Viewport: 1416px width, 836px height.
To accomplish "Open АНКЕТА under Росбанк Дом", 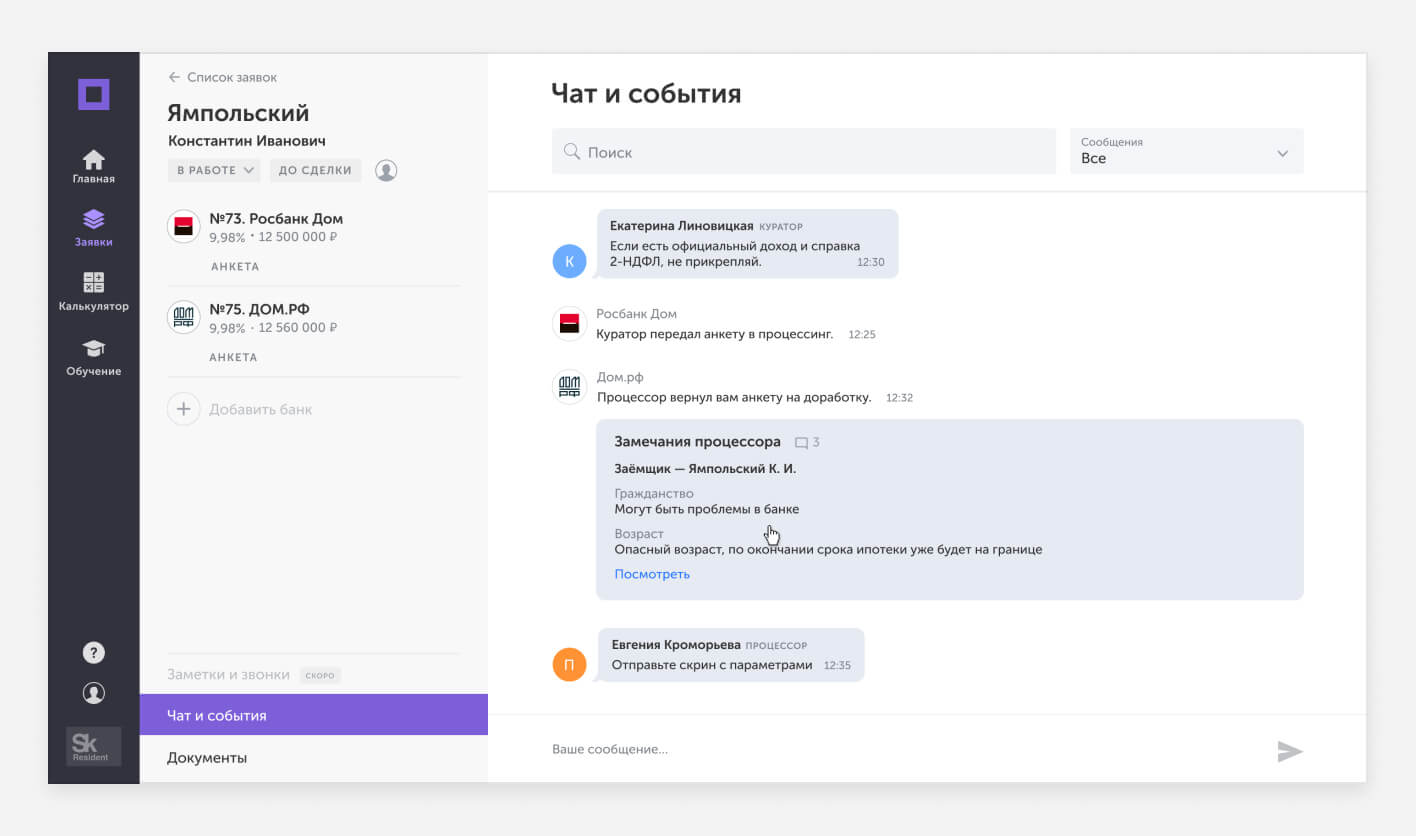I will click(x=235, y=267).
